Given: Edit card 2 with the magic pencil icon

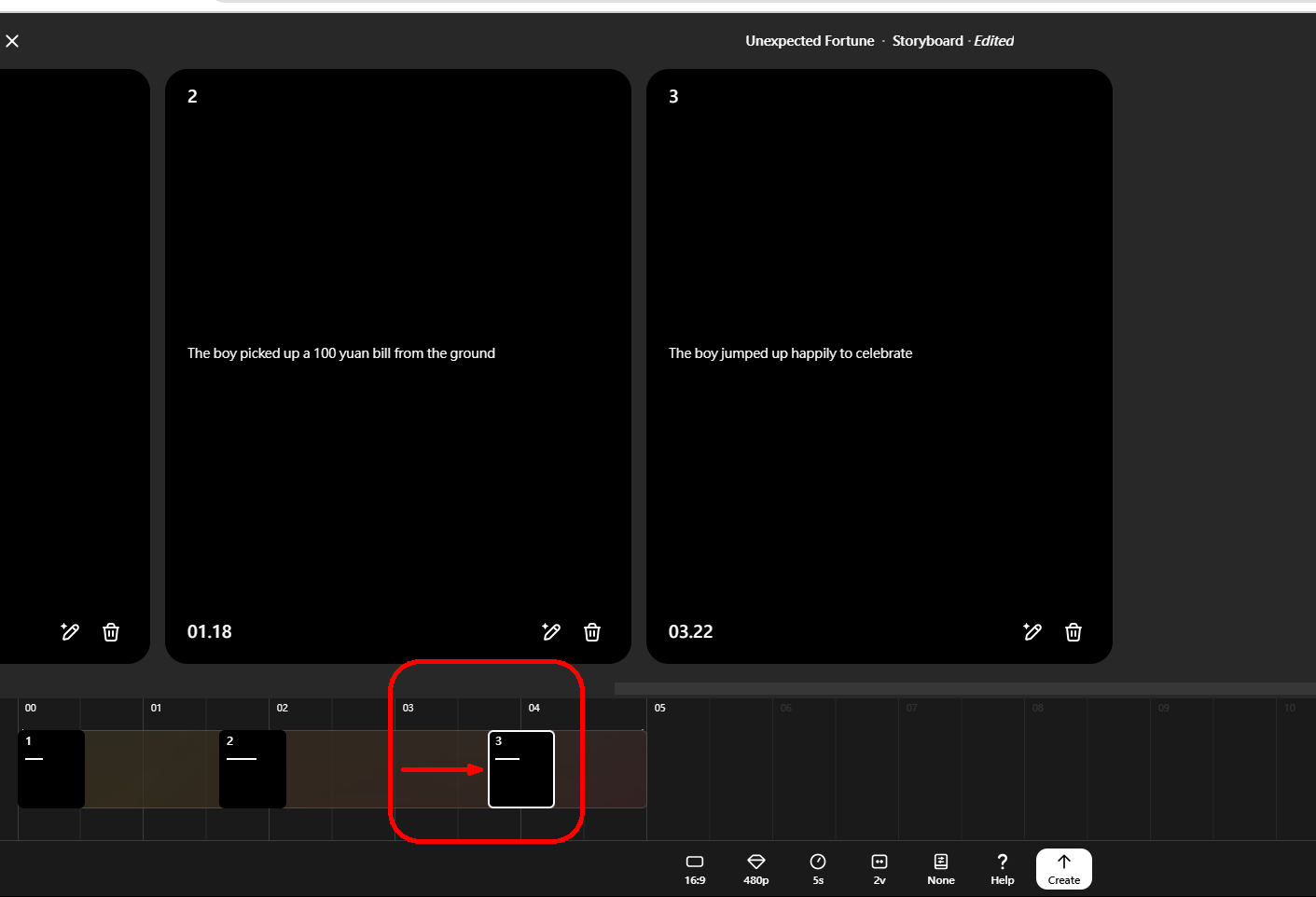Looking at the screenshot, I should point(551,632).
